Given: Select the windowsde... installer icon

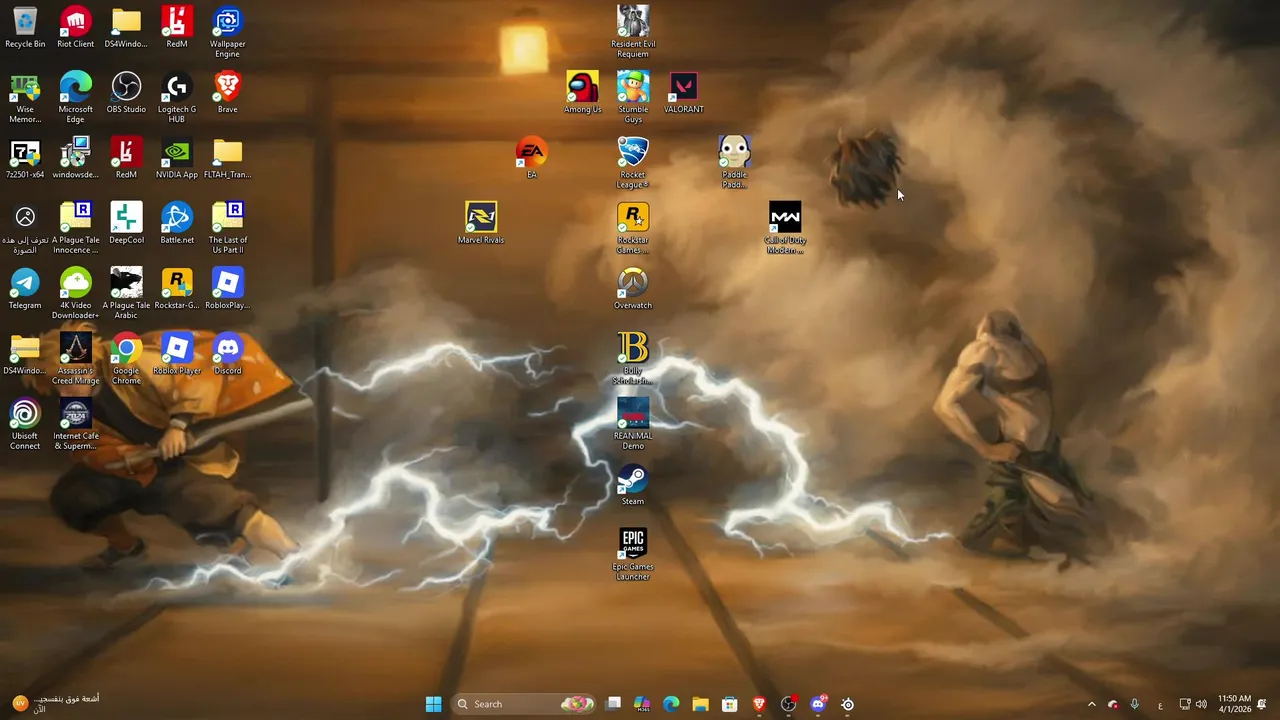Looking at the screenshot, I should click(x=76, y=158).
